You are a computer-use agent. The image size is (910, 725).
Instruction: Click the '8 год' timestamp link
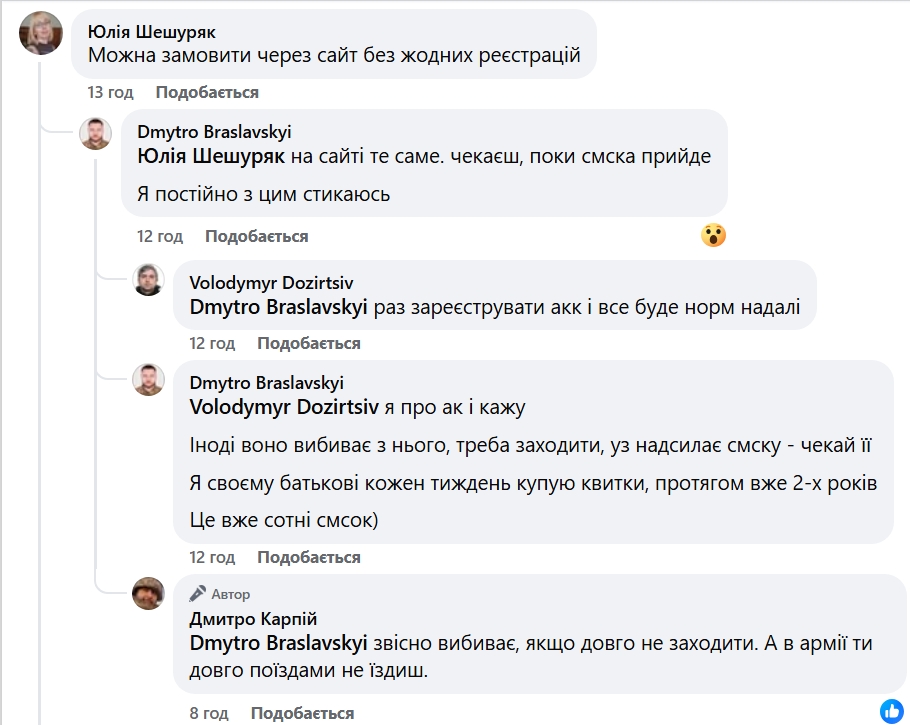tap(208, 713)
